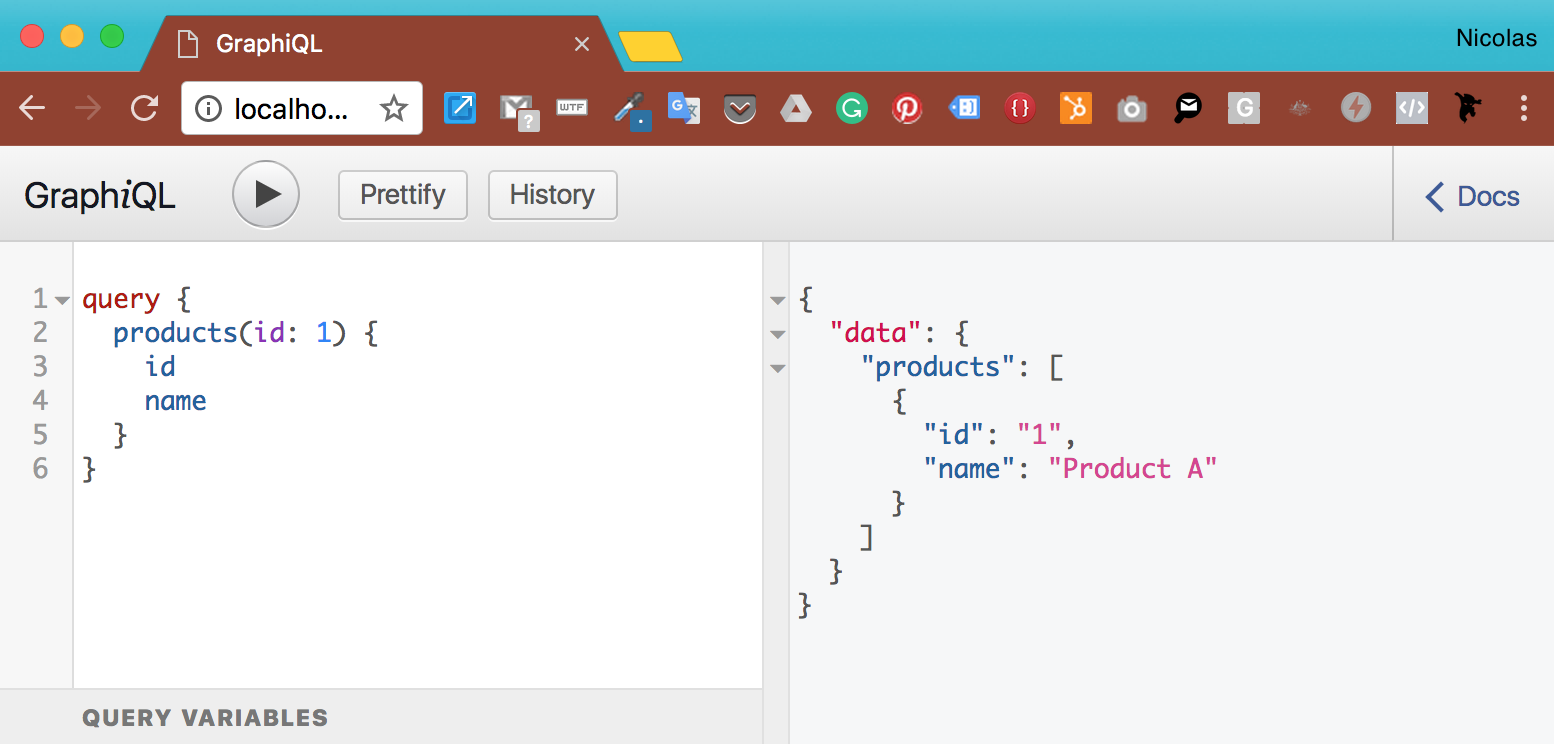Click the Pinterest extension icon
The image size is (1554, 744).
[907, 108]
